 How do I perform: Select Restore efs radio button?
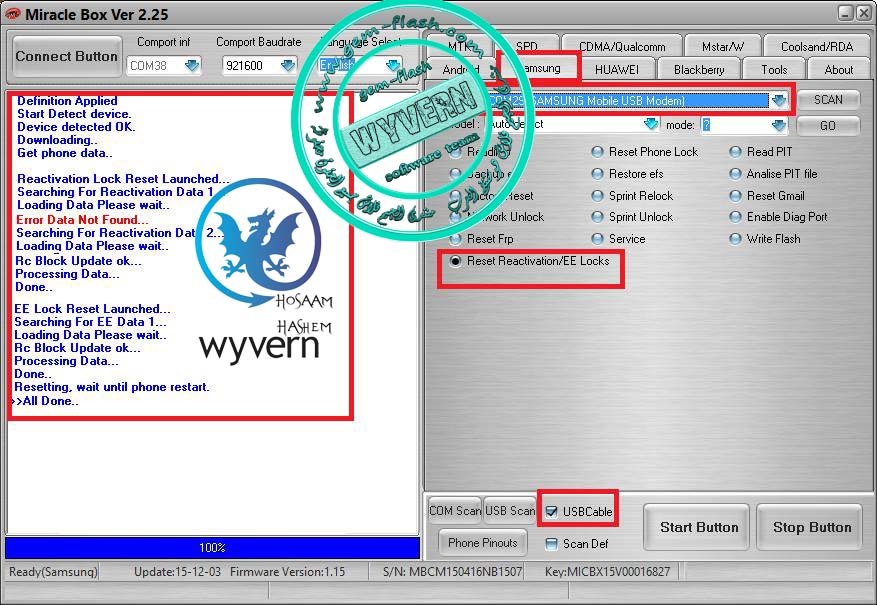pyautogui.click(x=598, y=174)
